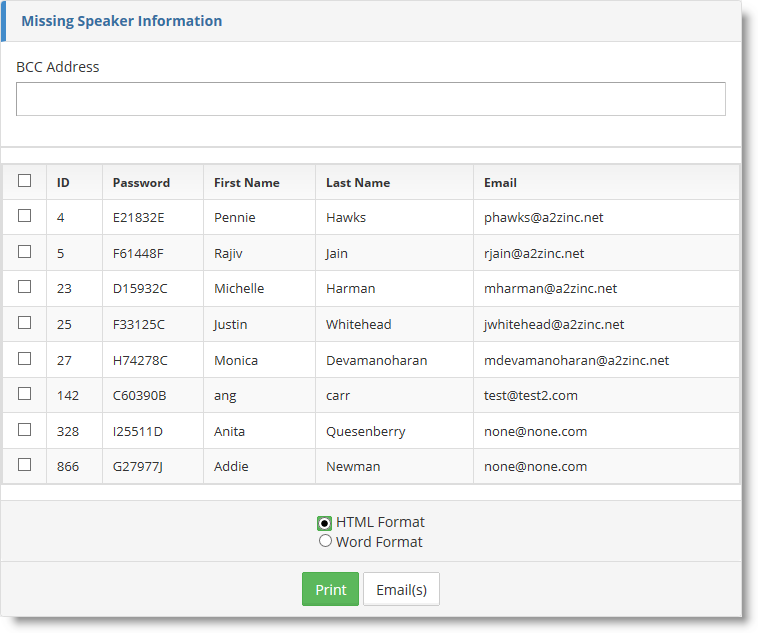Screen dimensions: 758x633
Task: Click the Password column header
Action: pos(141,183)
